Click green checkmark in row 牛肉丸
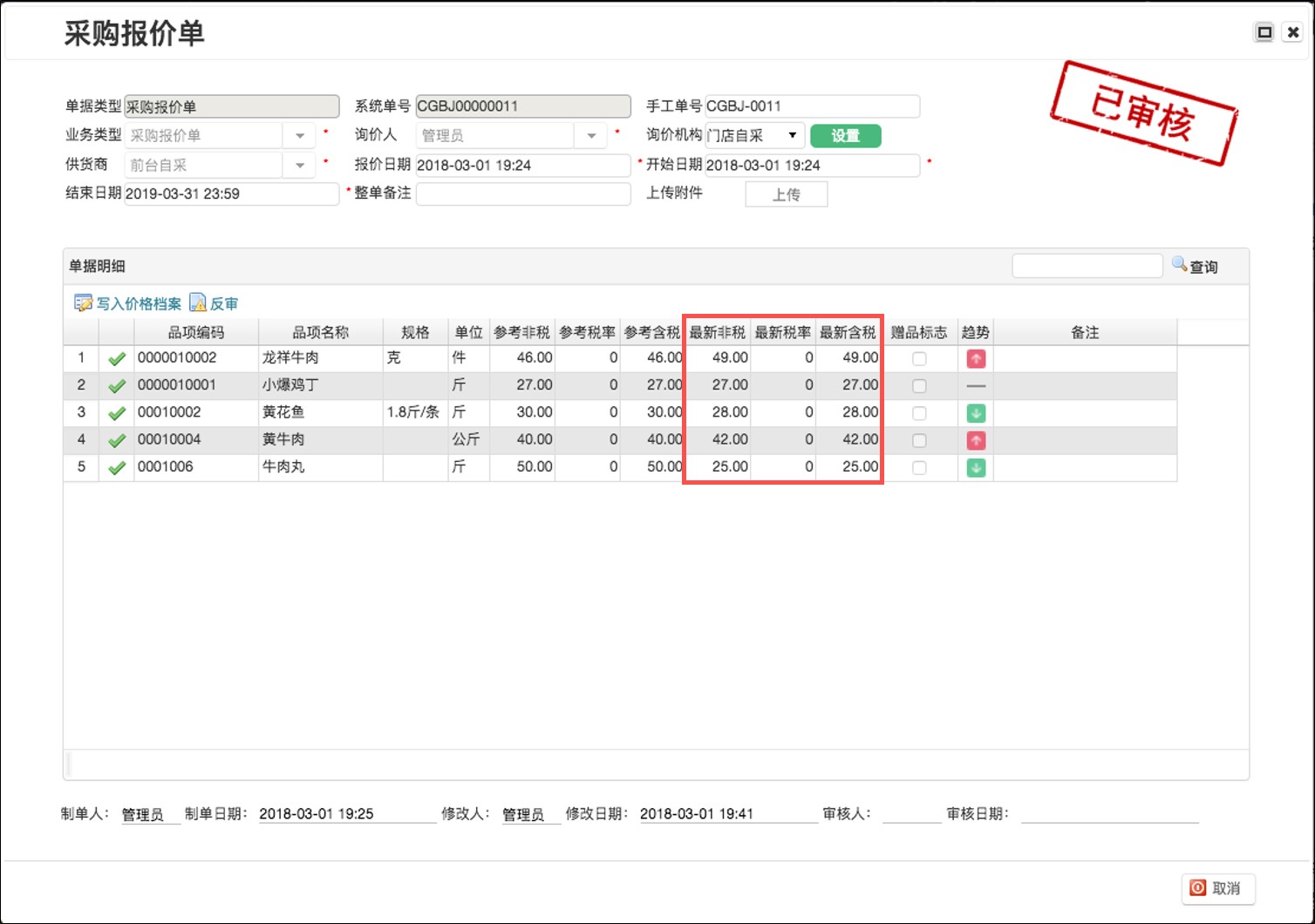Image resolution: width=1315 pixels, height=924 pixels. click(117, 467)
